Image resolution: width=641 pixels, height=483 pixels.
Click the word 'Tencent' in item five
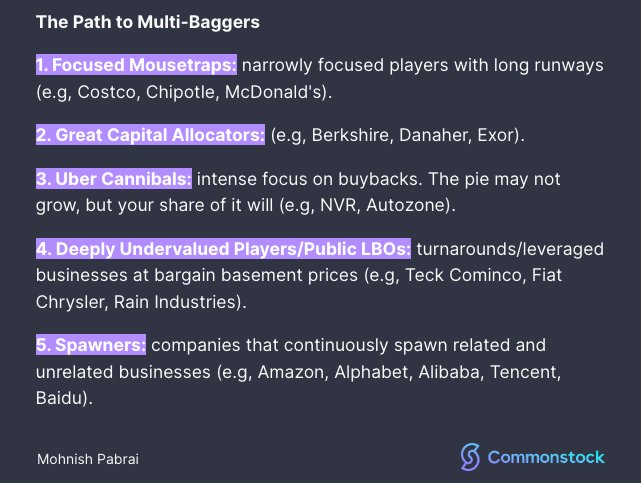523,372
